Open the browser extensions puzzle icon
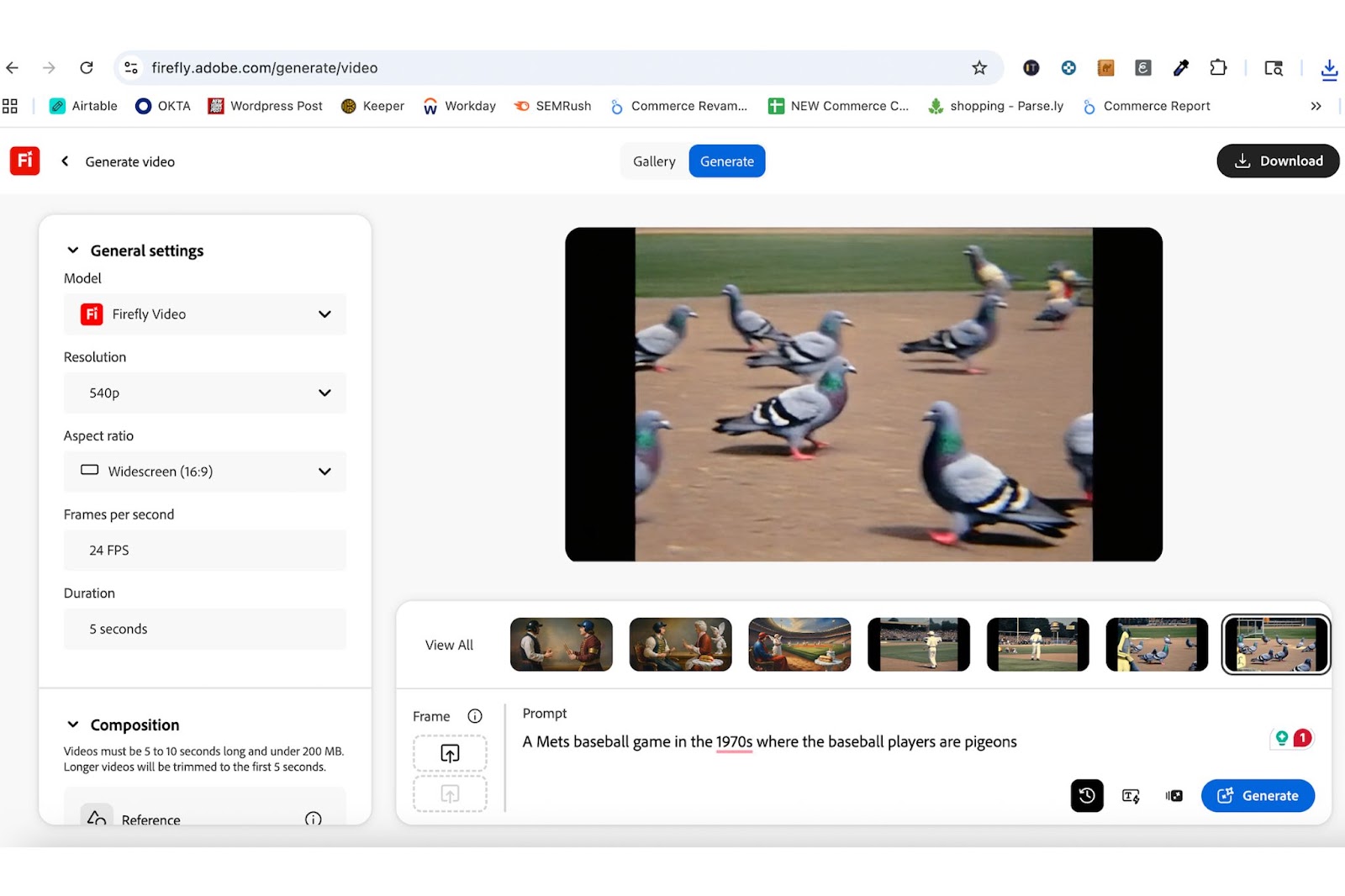Viewport: 1345px width, 896px height. 1218,68
